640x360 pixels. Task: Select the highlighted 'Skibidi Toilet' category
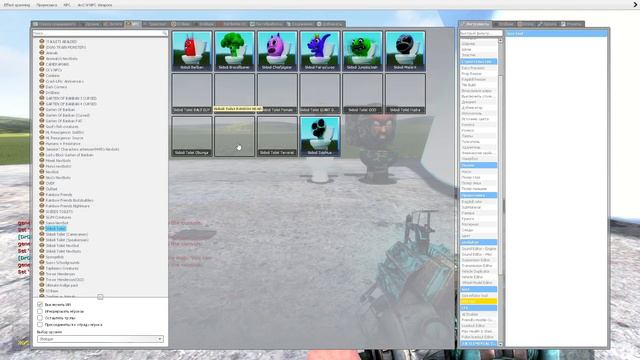(x=56, y=229)
